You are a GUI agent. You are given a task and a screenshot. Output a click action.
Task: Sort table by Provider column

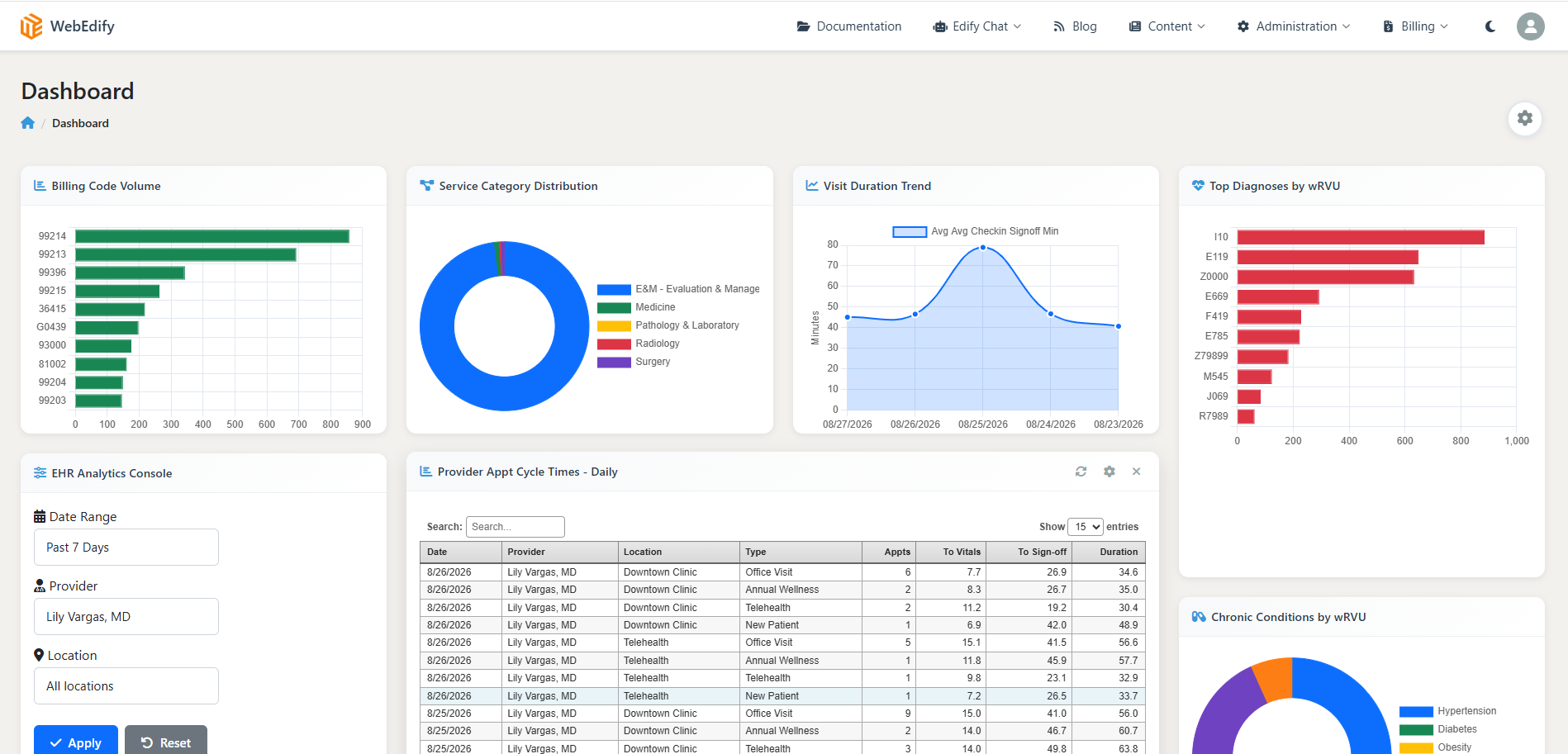coord(559,552)
